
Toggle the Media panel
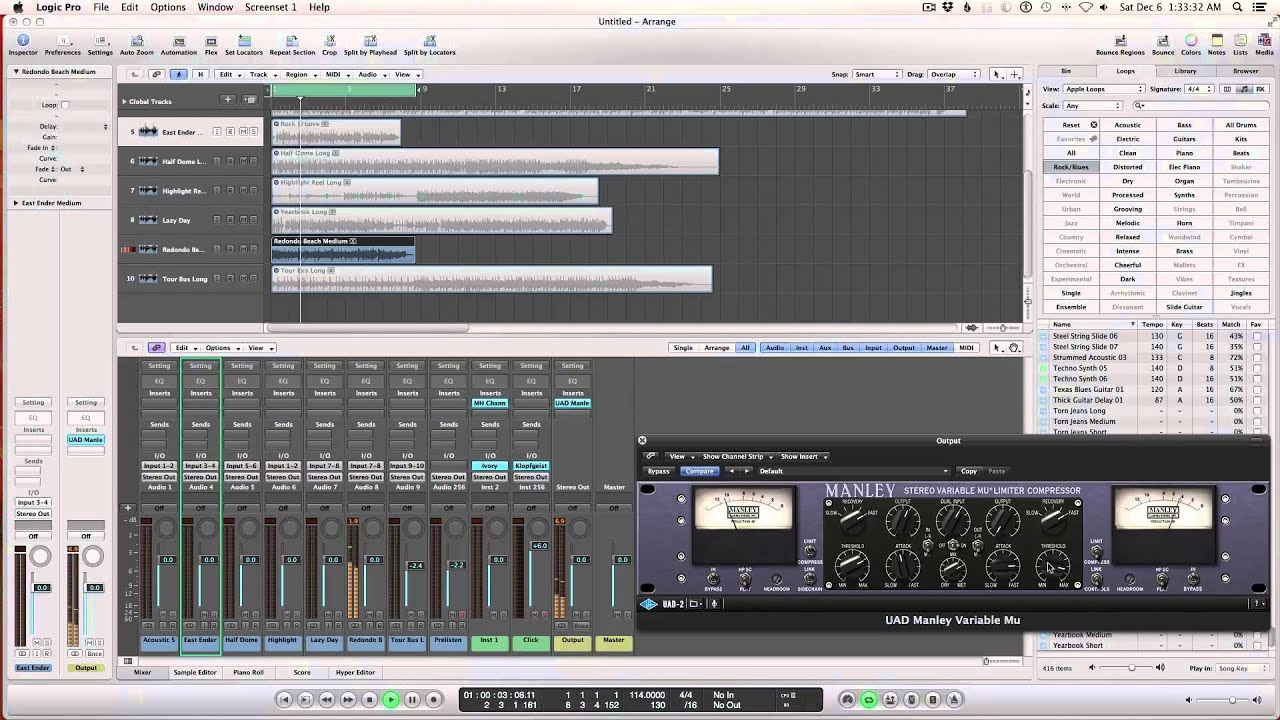coord(1264,45)
